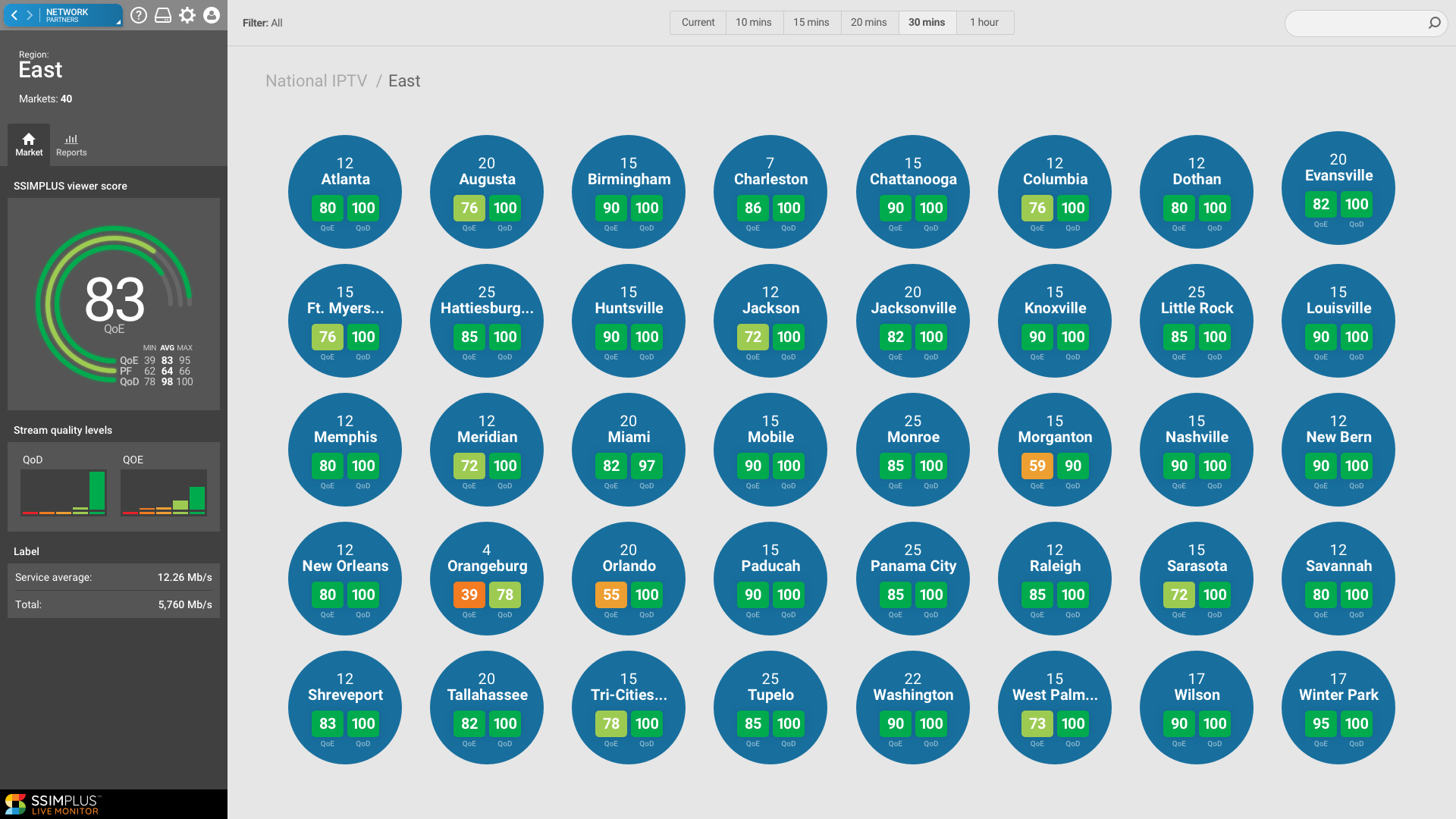Open the Filter: All selector
The image size is (1456, 819).
(x=262, y=23)
